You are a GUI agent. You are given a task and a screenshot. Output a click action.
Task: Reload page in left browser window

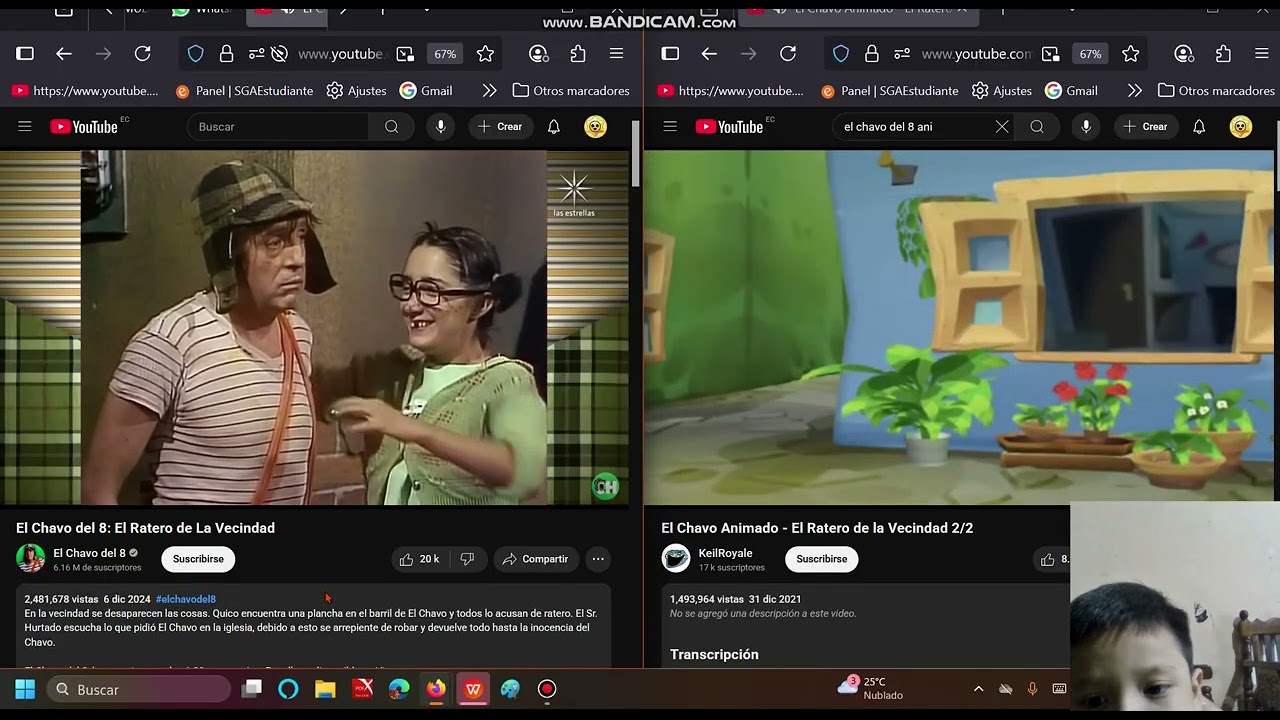point(142,54)
